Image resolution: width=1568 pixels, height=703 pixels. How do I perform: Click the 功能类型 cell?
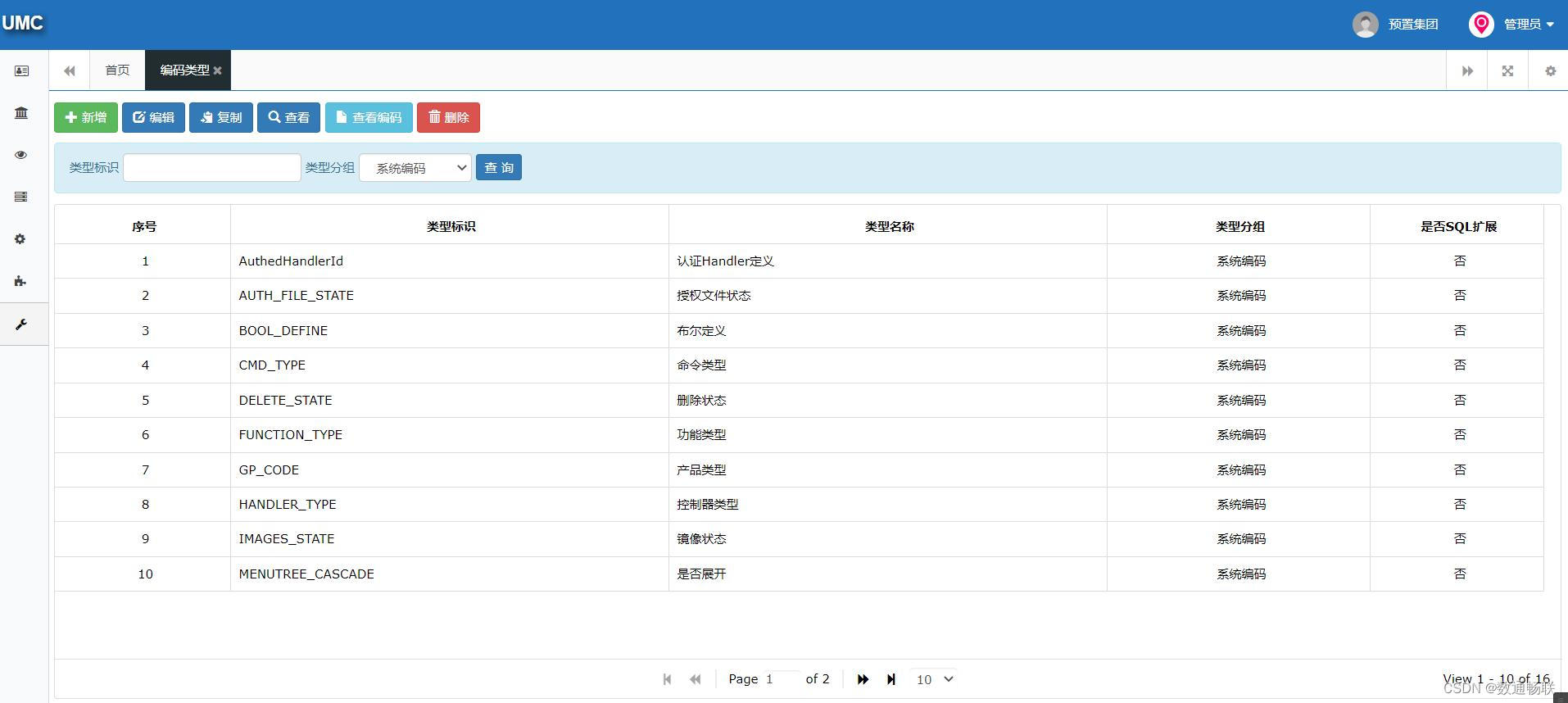tap(888, 435)
